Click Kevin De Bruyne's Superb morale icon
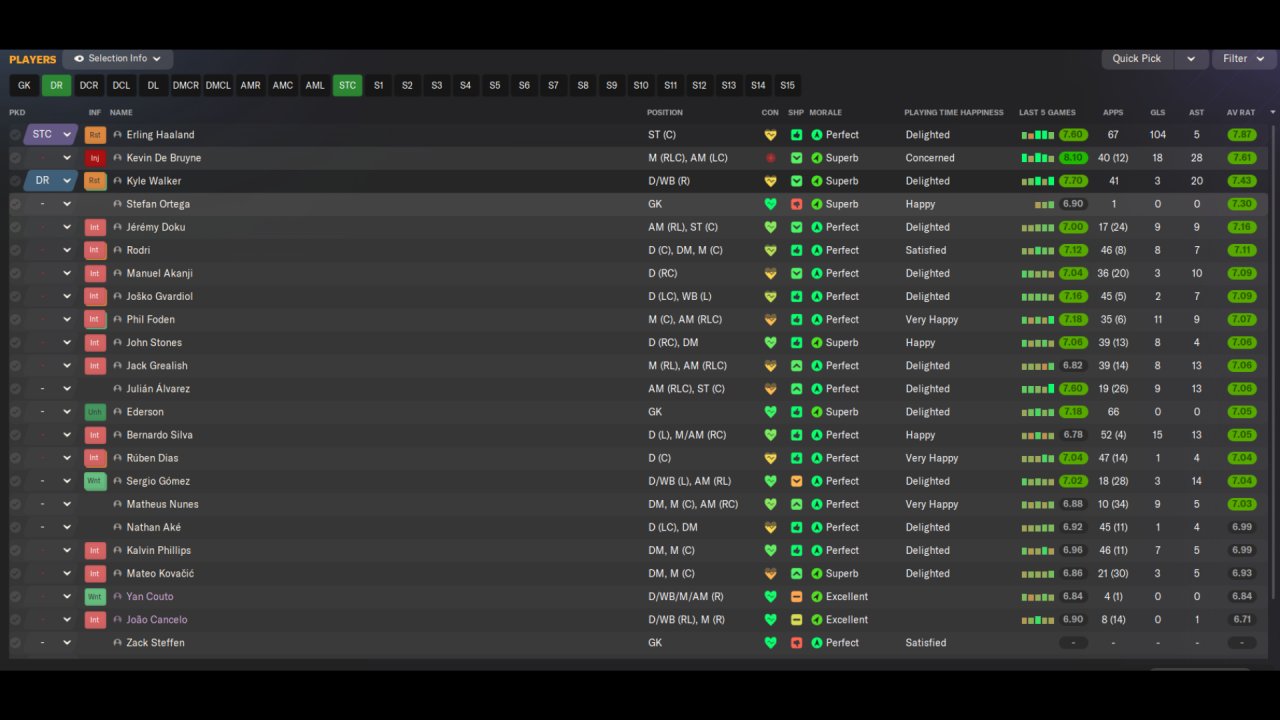1280x720 pixels. pos(816,158)
